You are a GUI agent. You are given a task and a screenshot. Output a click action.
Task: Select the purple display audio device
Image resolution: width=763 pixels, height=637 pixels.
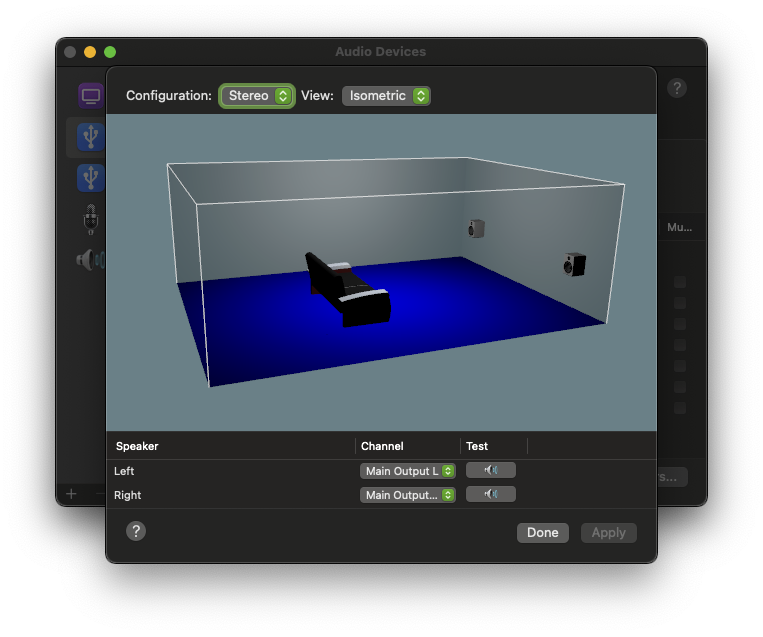91,96
